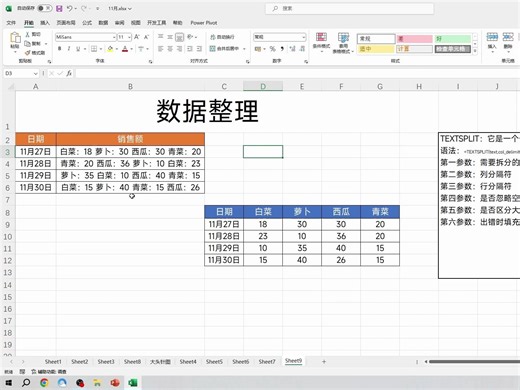Click the accessibility status in status bar
This screenshot has width=520, height=390.
pyautogui.click(x=49, y=371)
